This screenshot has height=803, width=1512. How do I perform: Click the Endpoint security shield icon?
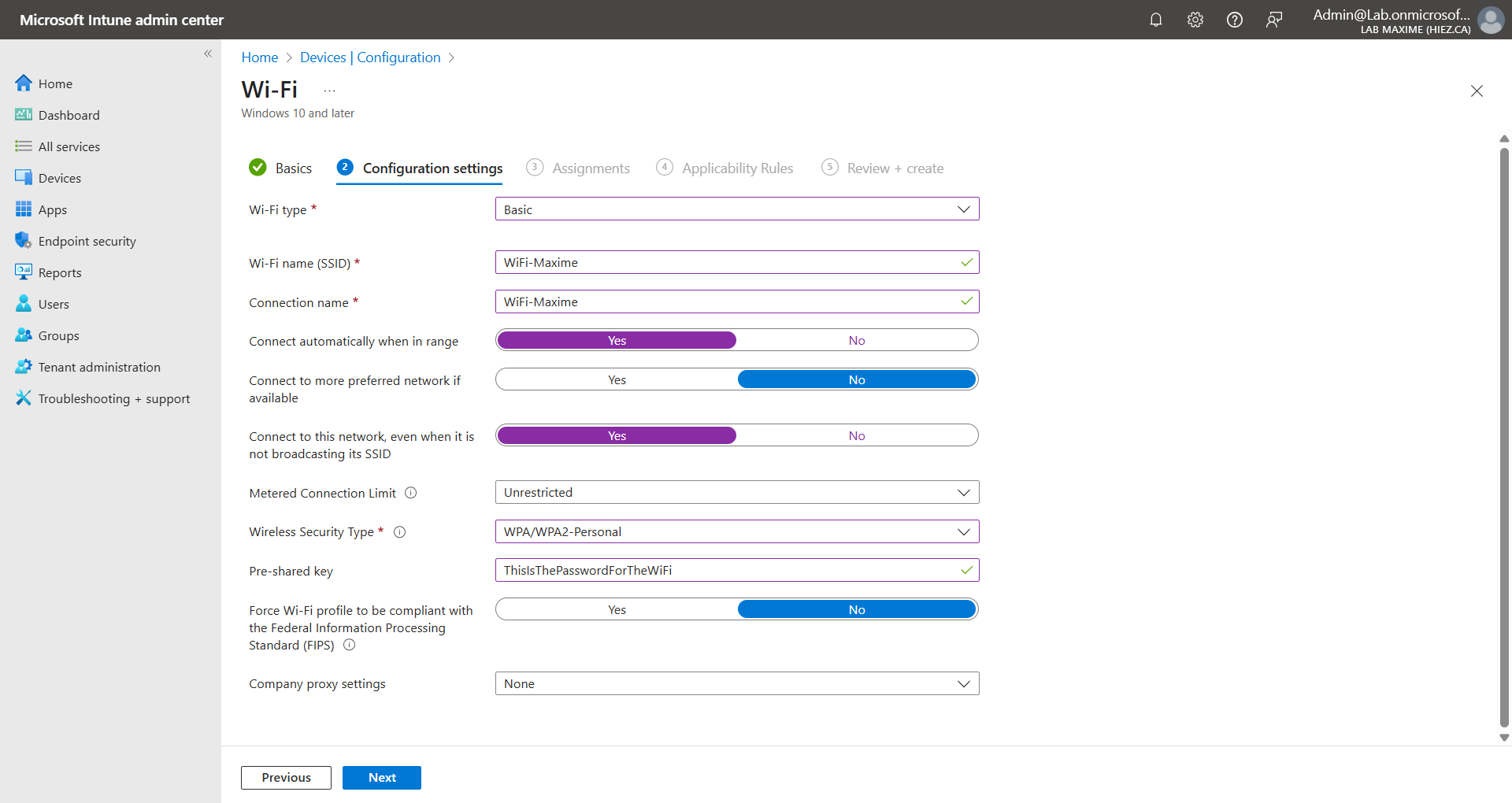[x=24, y=241]
